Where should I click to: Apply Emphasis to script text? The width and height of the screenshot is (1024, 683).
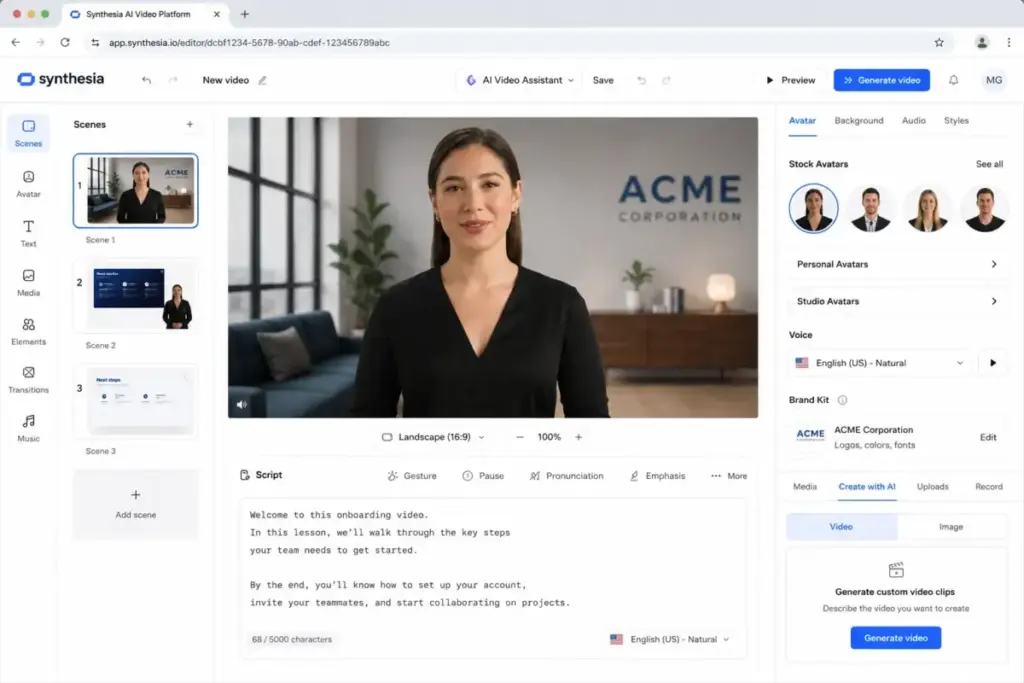[658, 475]
